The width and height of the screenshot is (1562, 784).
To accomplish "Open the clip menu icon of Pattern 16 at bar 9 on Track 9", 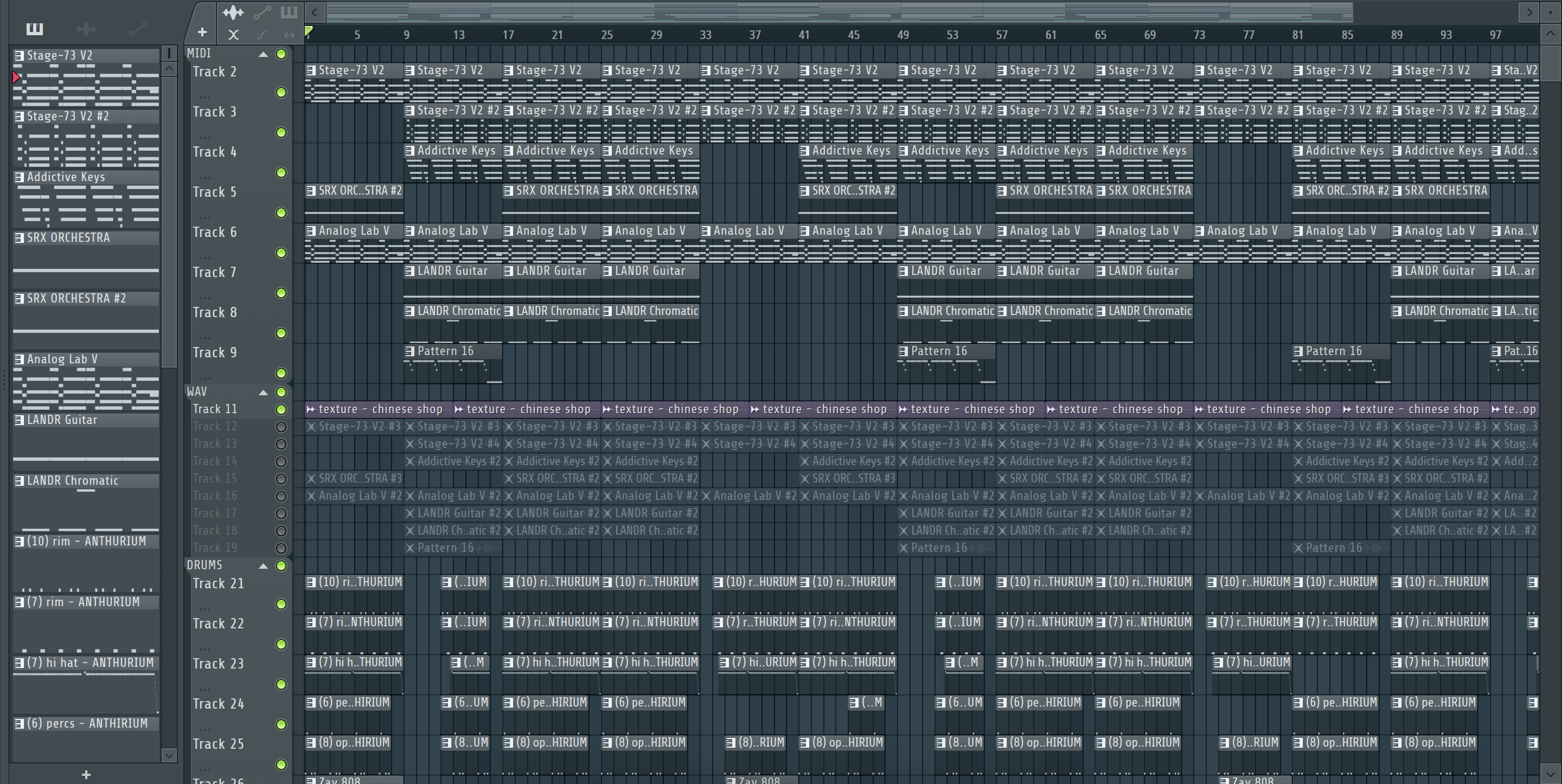I will coord(410,351).
